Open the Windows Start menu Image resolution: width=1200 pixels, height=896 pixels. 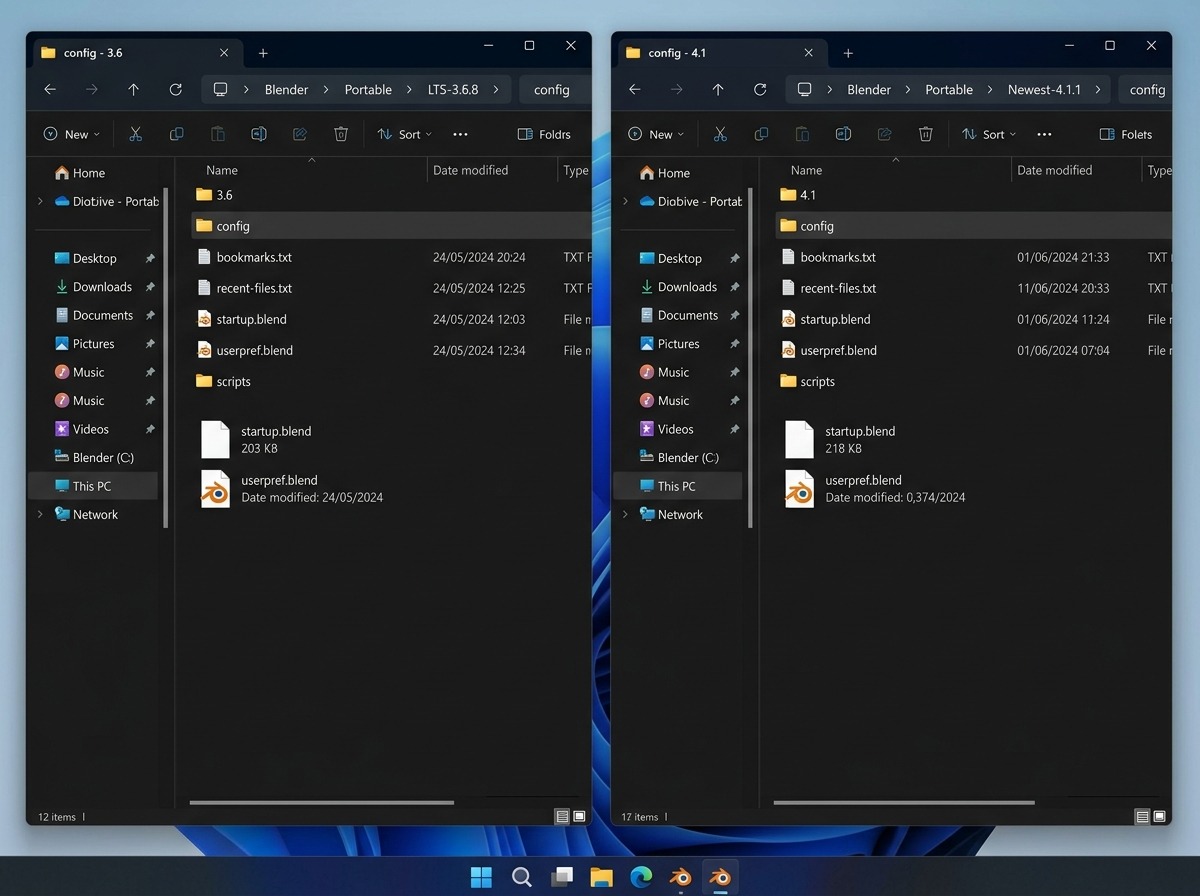[x=481, y=877]
